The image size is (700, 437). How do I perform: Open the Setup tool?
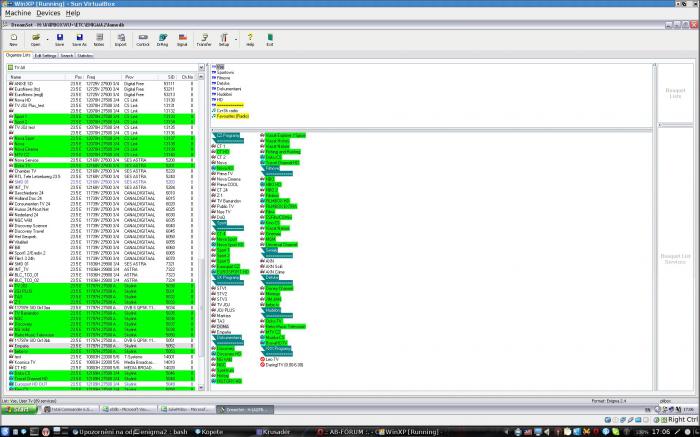click(x=224, y=40)
